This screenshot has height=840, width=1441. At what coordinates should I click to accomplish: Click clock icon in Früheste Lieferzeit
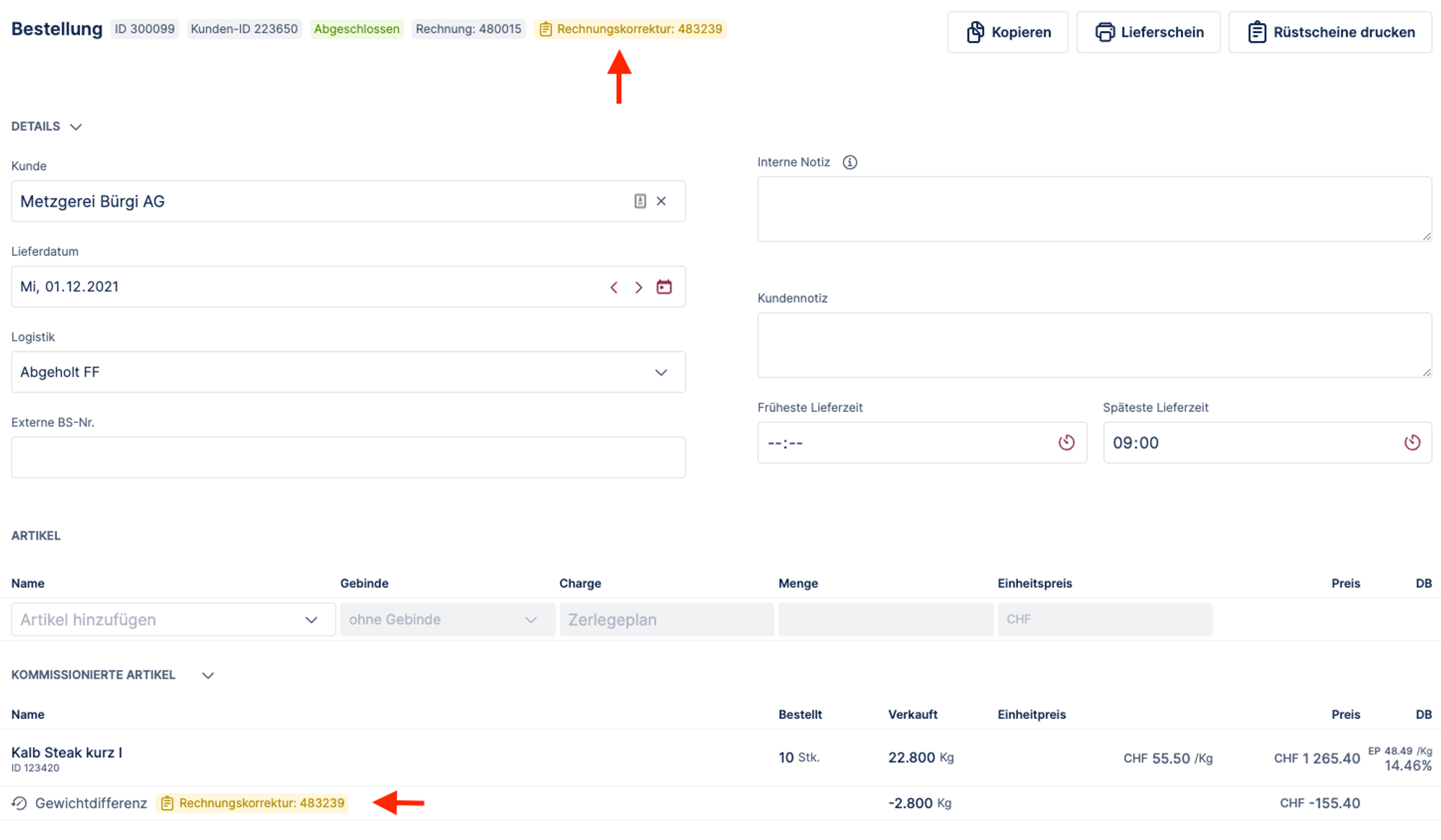click(x=1066, y=442)
